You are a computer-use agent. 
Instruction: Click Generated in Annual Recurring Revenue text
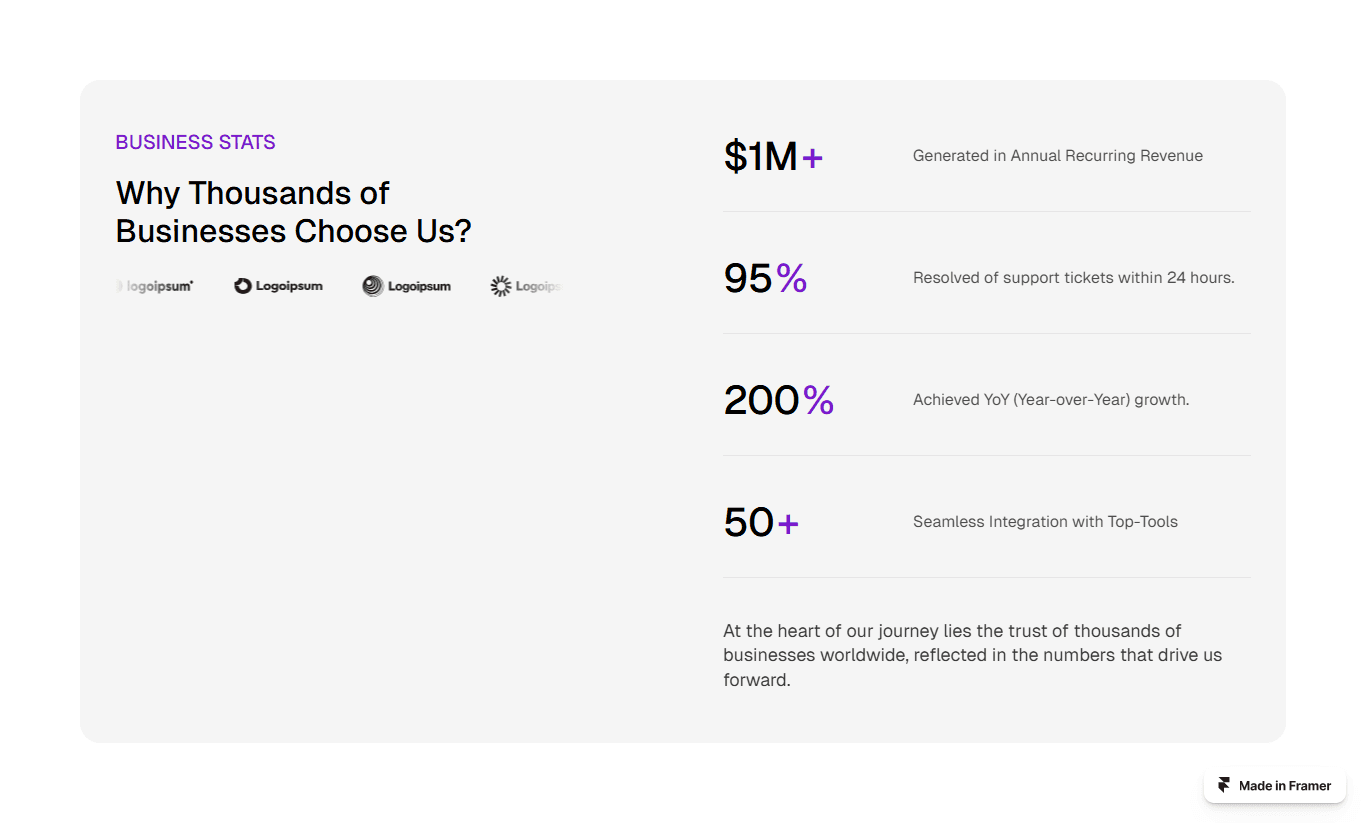click(x=1058, y=156)
